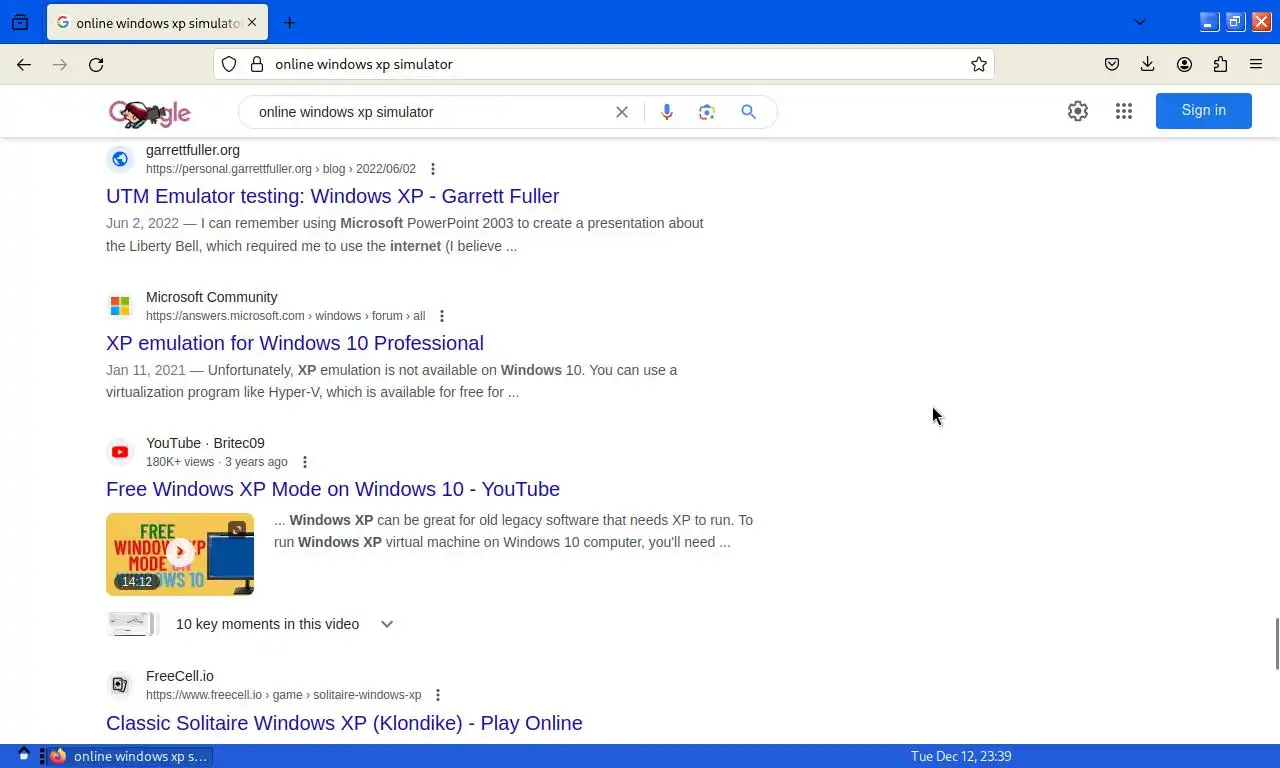
Task: Reload the current page
Action: click(x=96, y=64)
